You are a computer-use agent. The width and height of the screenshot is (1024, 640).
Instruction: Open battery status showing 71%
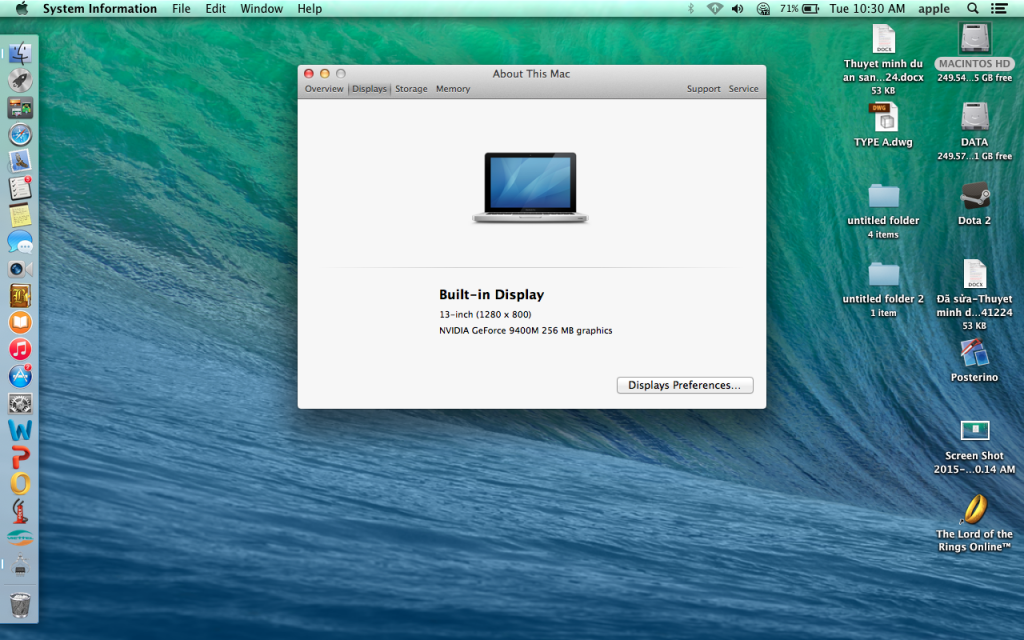[x=799, y=8]
